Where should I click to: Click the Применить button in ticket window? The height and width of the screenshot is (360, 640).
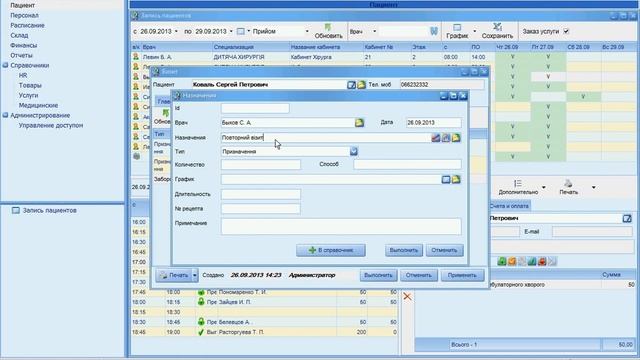coord(462,275)
